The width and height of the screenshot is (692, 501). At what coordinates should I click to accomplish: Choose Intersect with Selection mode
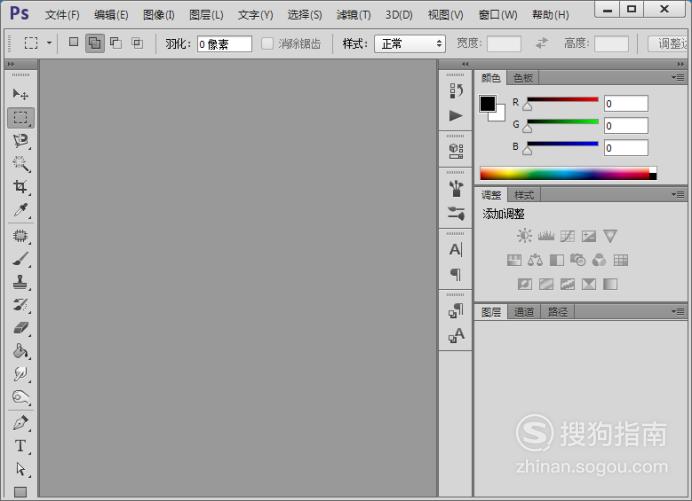tap(137, 43)
